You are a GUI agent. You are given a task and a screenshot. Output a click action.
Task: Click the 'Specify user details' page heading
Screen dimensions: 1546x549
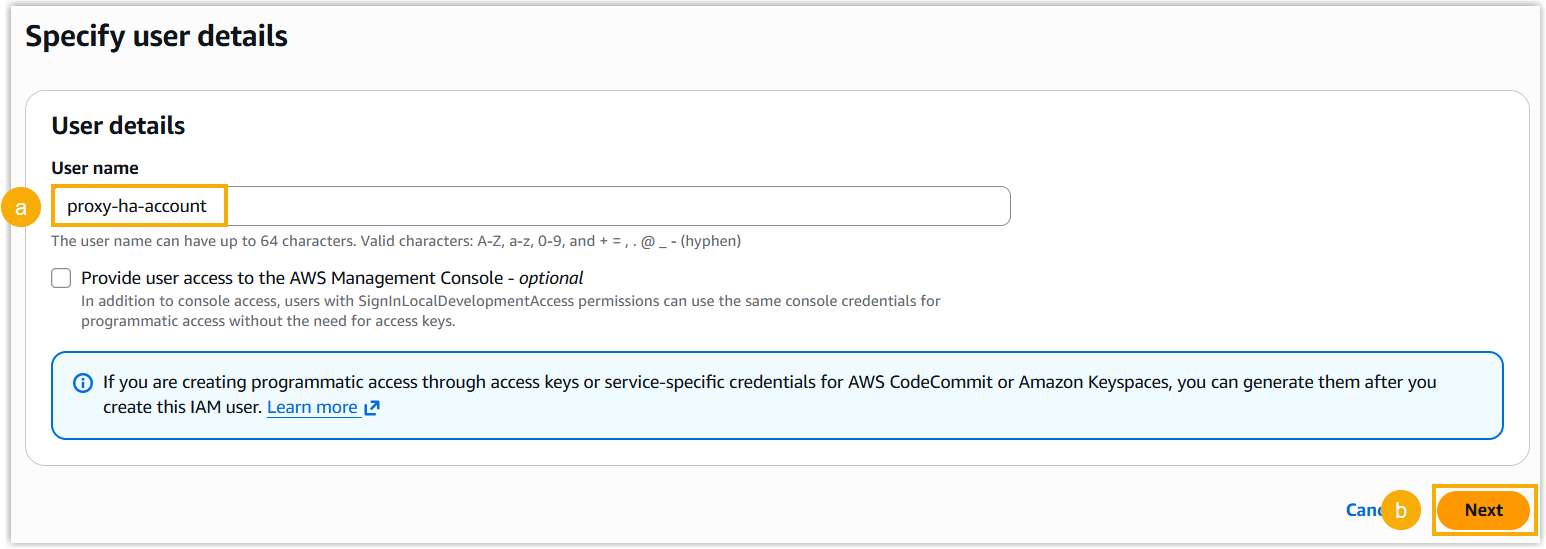pyautogui.click(x=156, y=37)
